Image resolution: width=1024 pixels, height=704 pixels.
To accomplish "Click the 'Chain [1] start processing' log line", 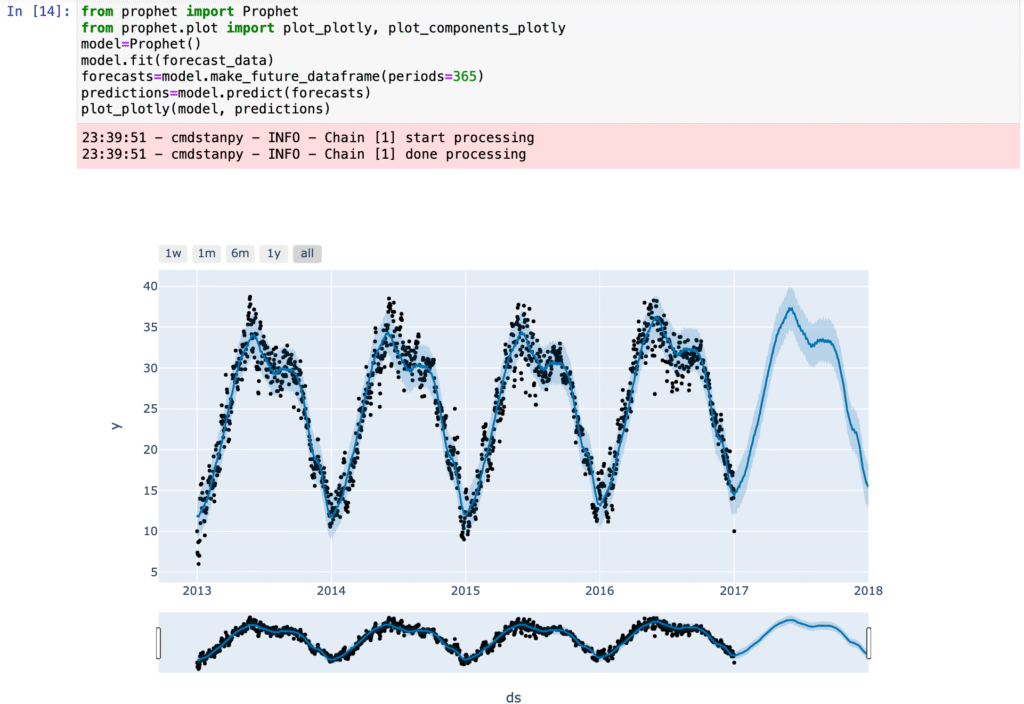I will pyautogui.click(x=308, y=138).
